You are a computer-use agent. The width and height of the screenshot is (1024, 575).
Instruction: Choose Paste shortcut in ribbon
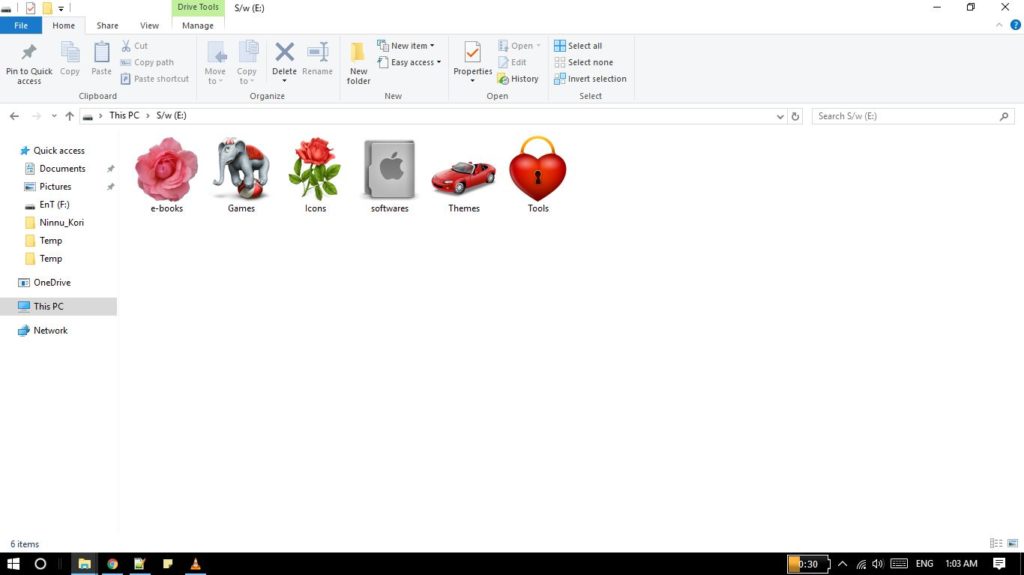155,78
